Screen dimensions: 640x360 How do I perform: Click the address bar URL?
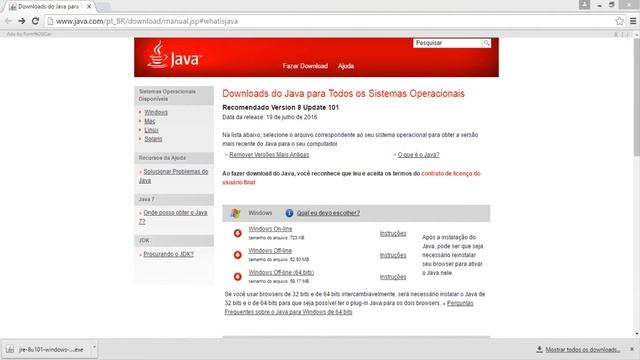(x=147, y=21)
